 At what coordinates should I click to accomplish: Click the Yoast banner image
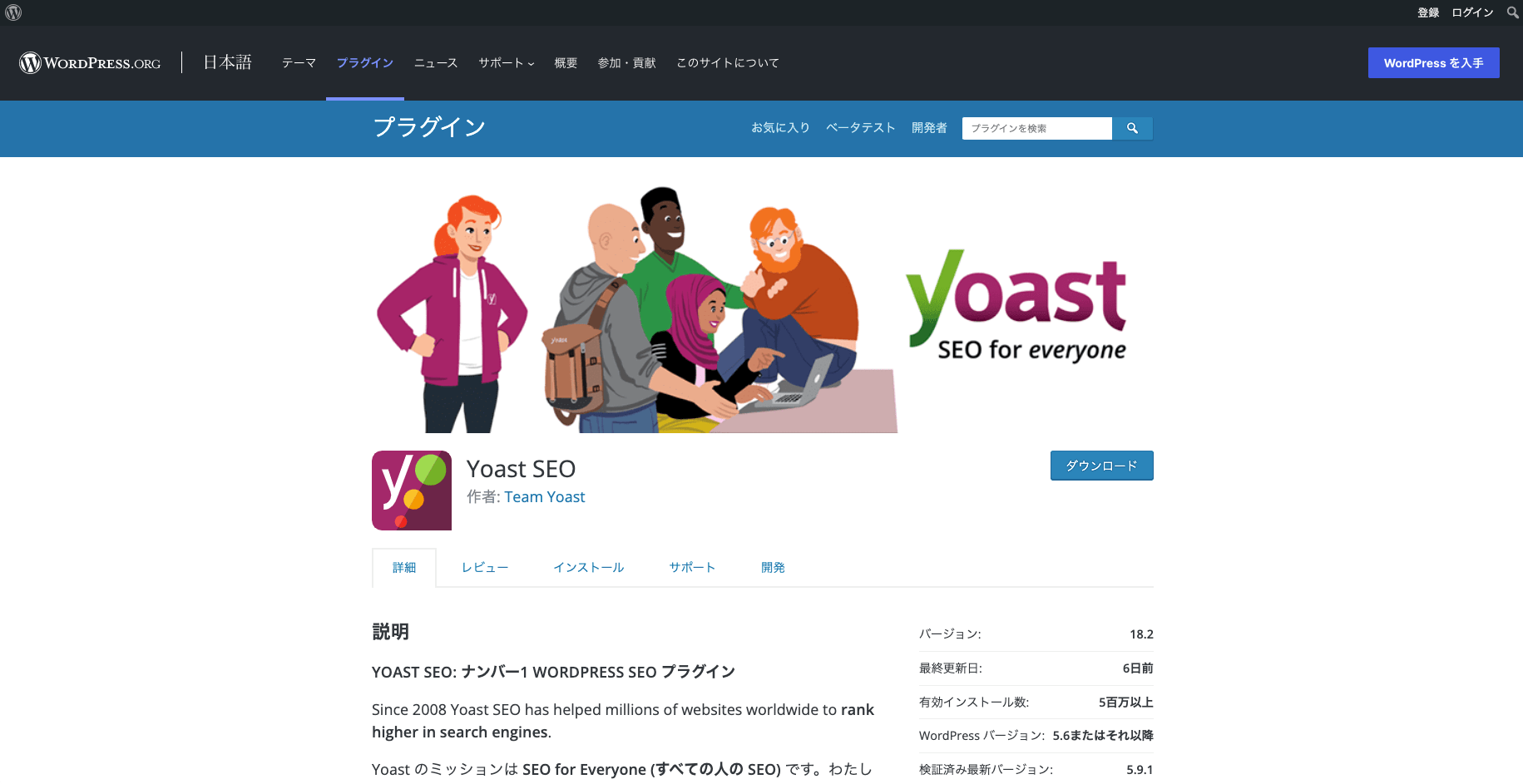(x=762, y=309)
